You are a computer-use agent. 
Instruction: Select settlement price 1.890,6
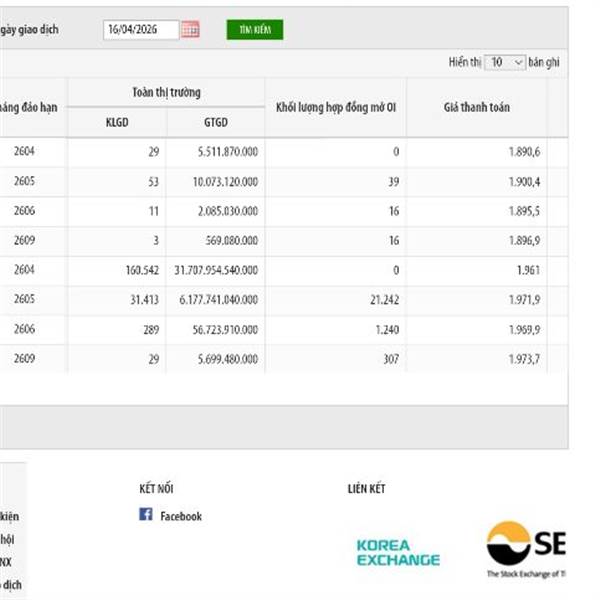tap(524, 152)
